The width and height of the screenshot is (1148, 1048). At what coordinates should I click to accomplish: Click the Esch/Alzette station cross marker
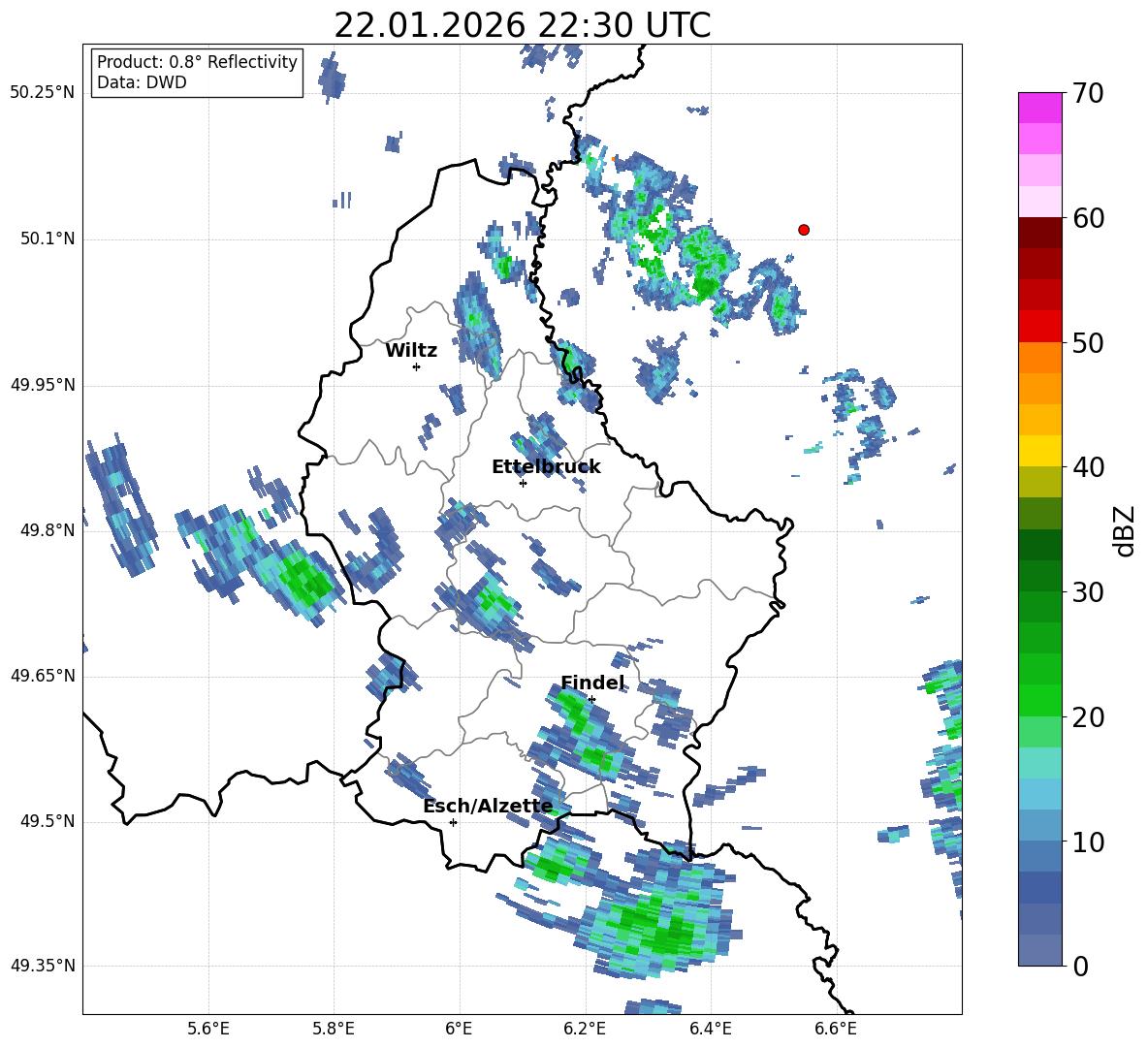[453, 822]
